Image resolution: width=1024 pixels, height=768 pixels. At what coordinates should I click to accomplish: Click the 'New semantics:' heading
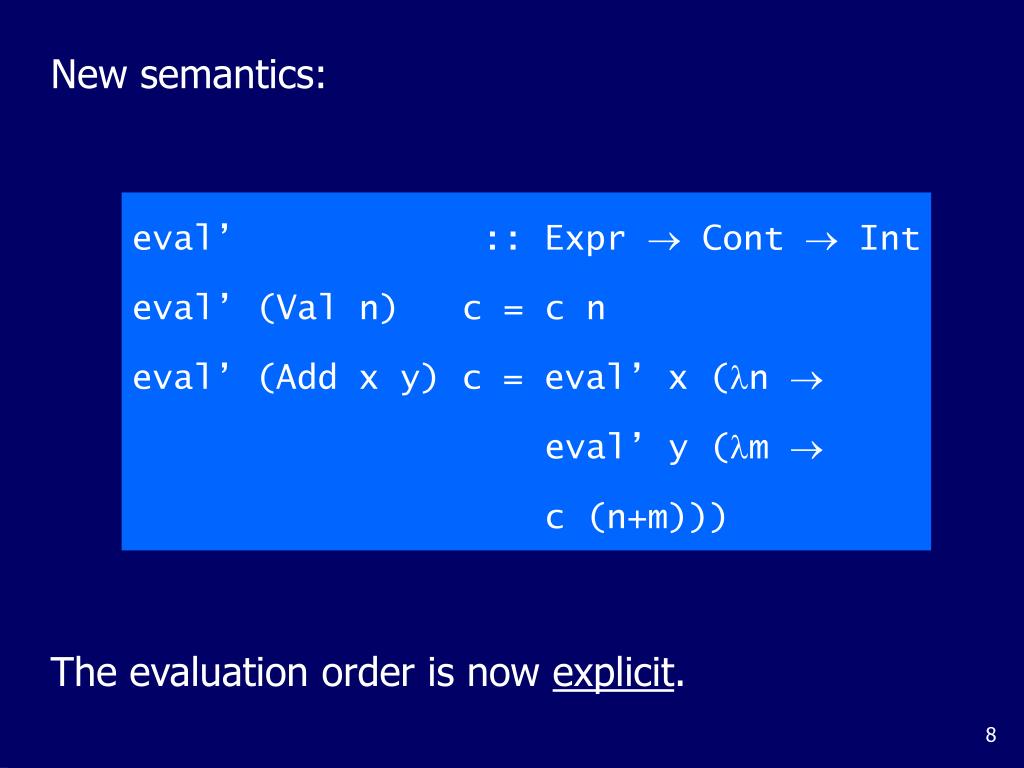click(188, 74)
